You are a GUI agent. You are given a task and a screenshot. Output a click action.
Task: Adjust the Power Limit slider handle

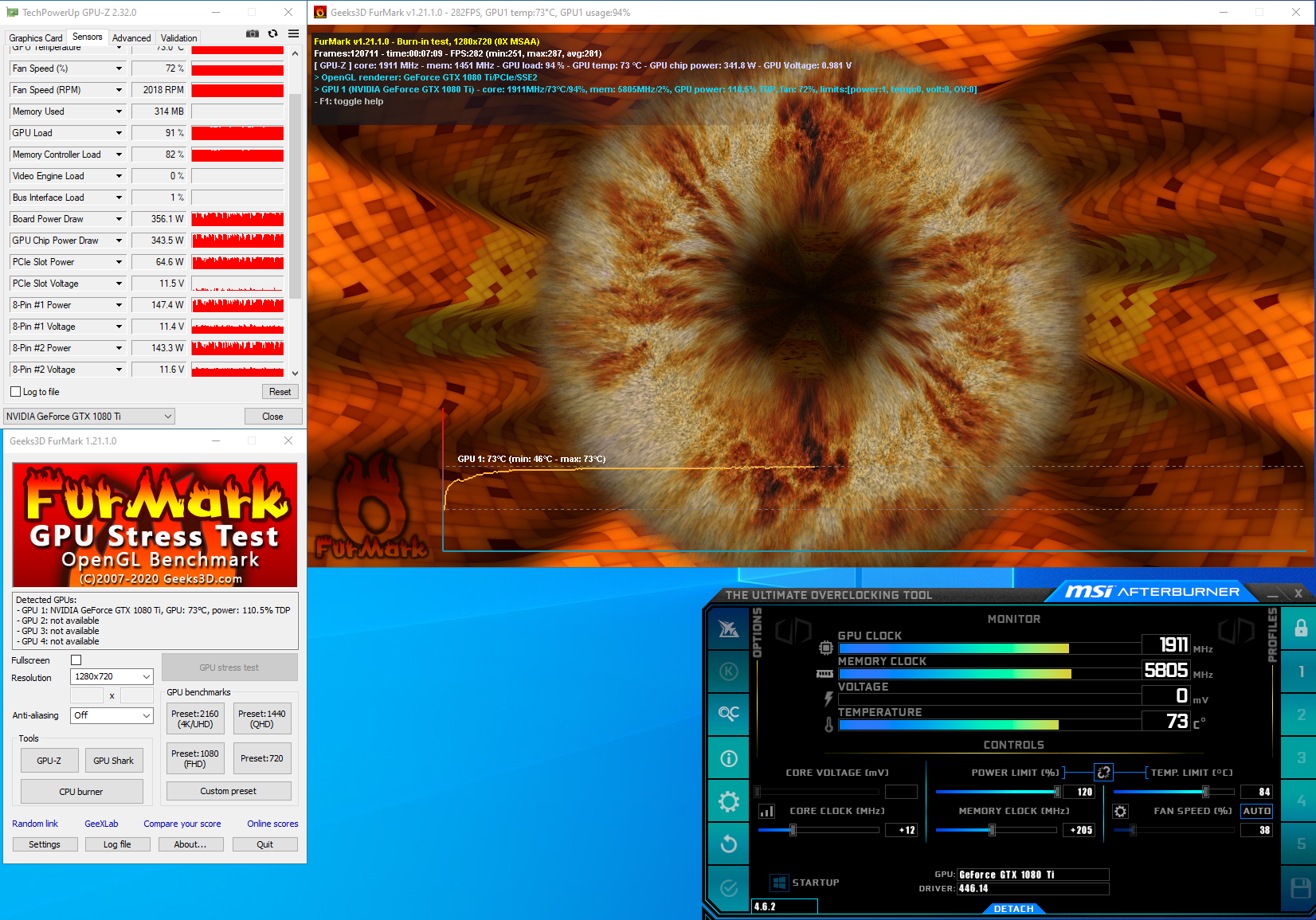tap(1057, 792)
